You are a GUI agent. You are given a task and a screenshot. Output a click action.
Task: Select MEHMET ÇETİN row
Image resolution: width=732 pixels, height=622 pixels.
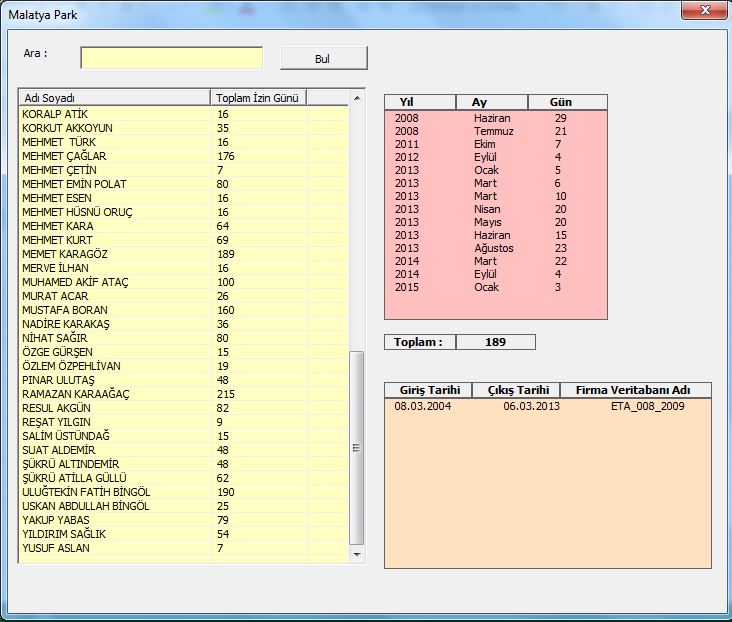tap(184, 170)
